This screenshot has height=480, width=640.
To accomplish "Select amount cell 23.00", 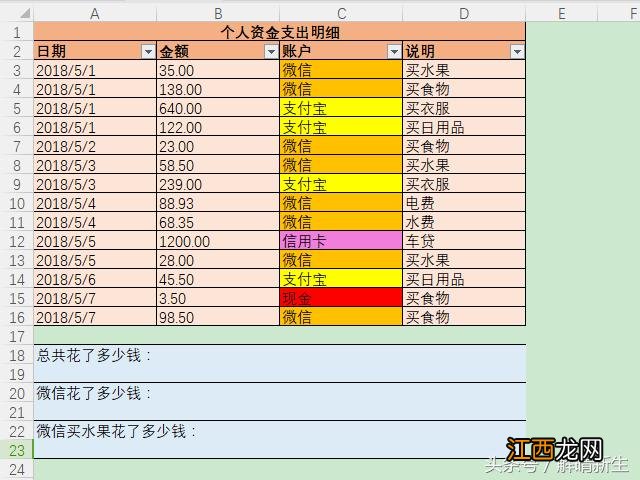I will pyautogui.click(x=218, y=146).
